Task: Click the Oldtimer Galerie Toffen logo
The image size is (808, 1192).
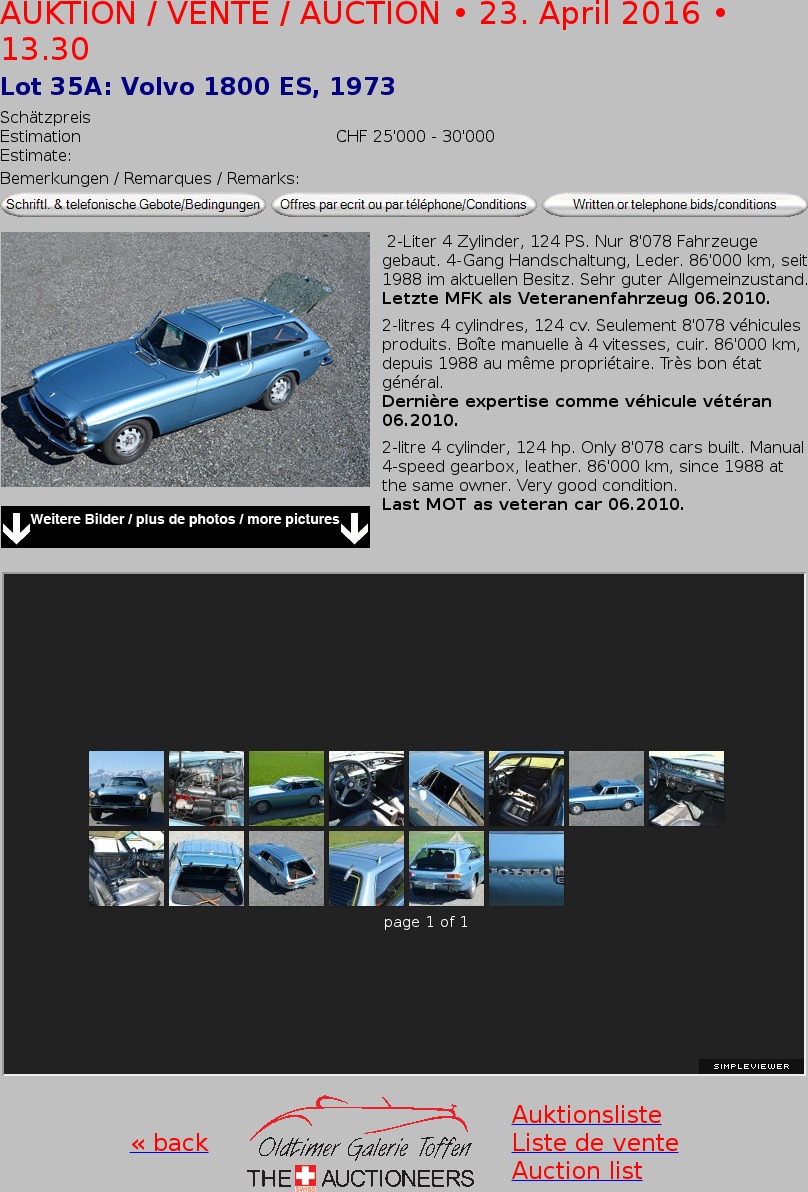Action: [360, 1143]
